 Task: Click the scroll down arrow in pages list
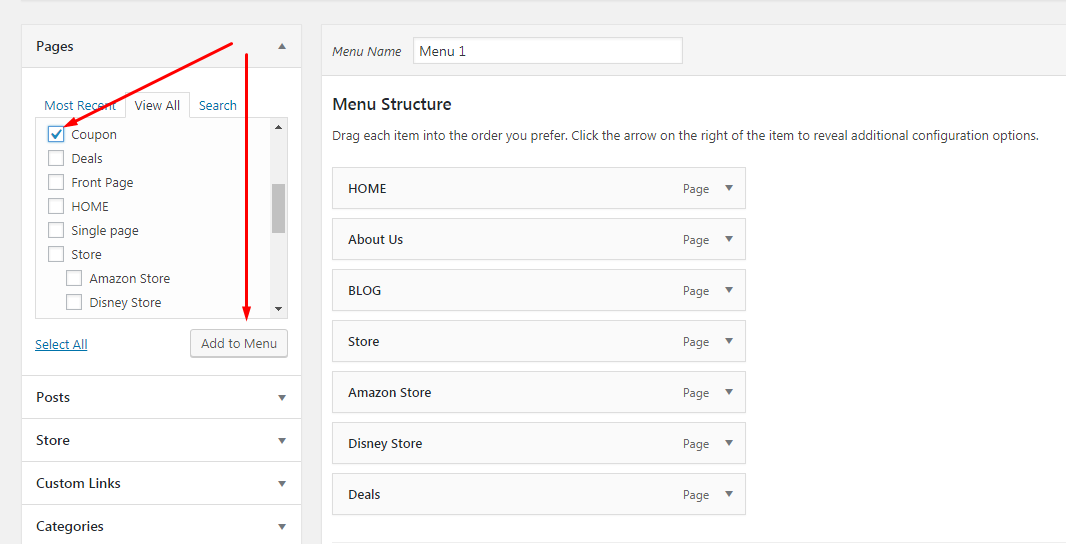point(278,310)
